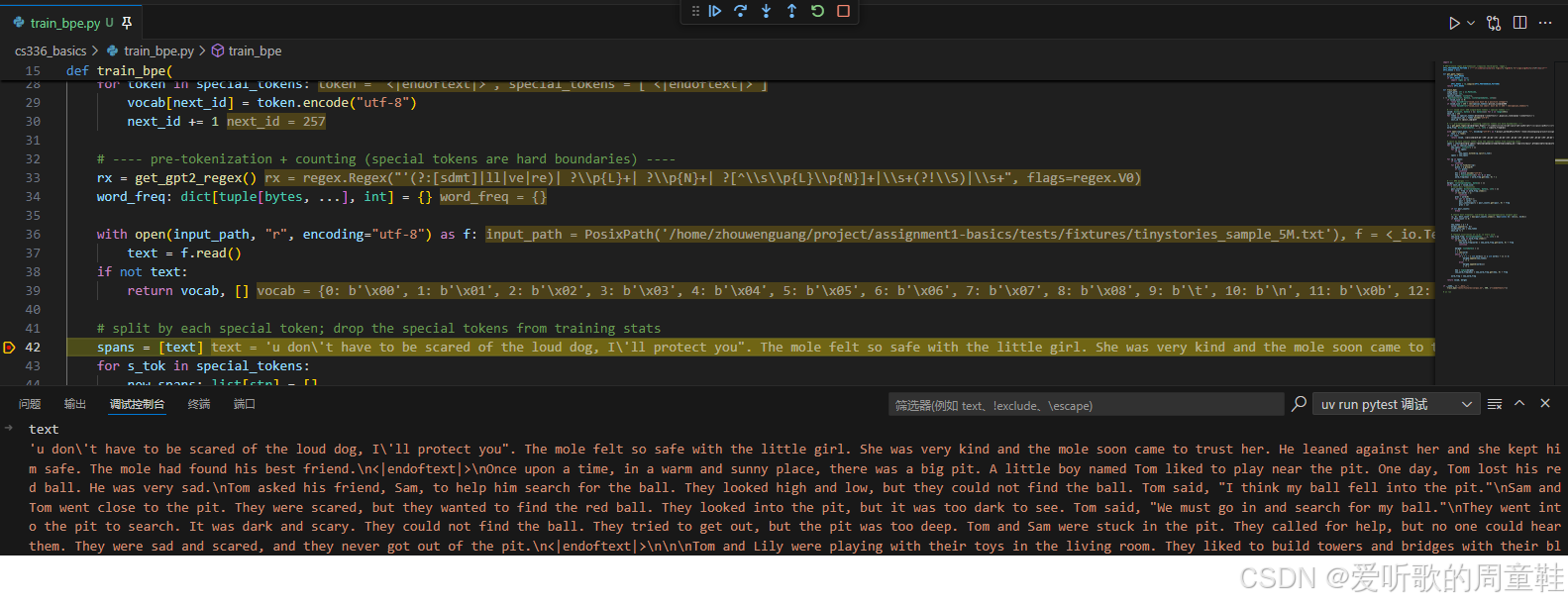Open the uv run pytest 调试 session dropdown
Viewport: 1568px width, 605px height.
coord(1397,404)
